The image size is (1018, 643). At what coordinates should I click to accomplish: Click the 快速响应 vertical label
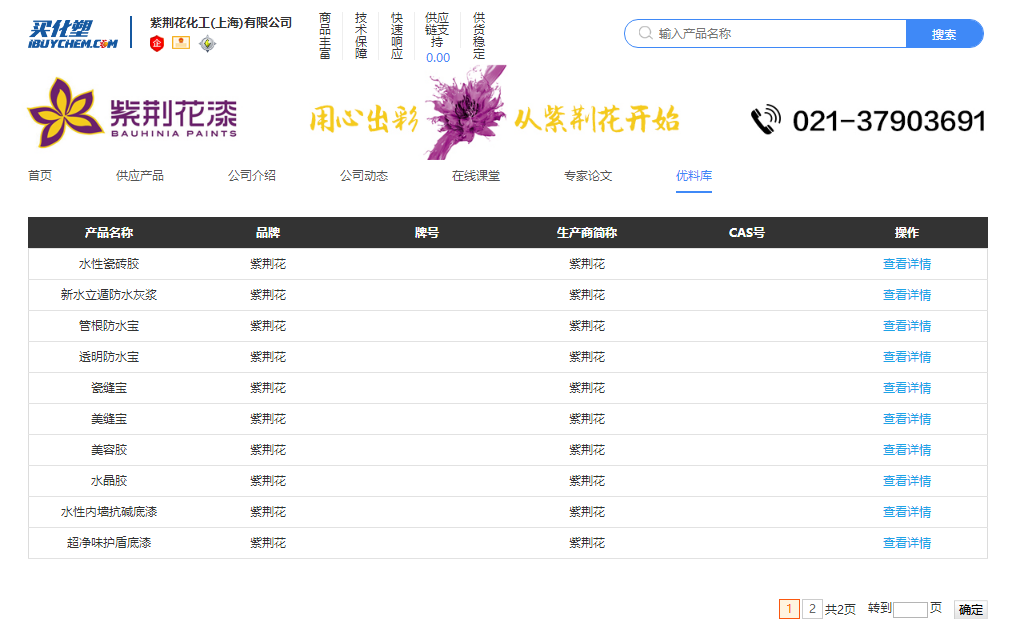(397, 36)
